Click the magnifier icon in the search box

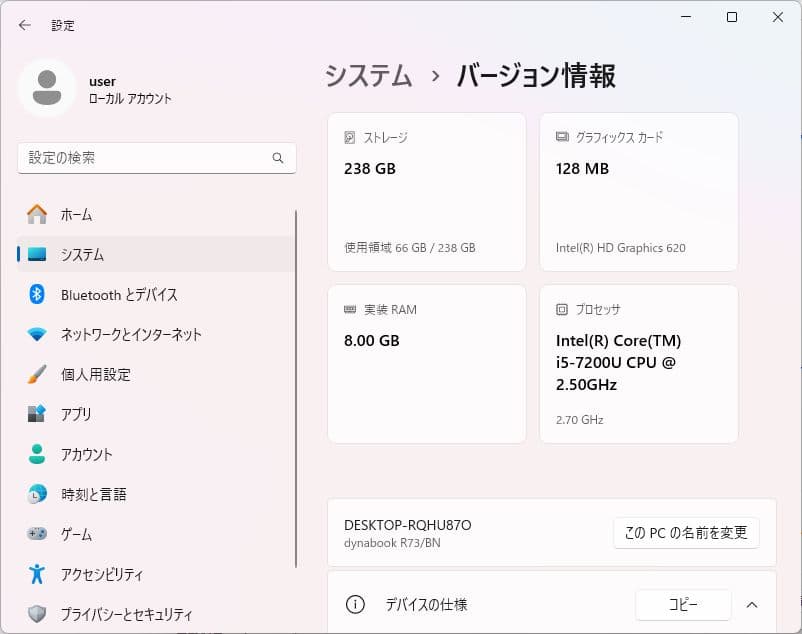point(278,157)
